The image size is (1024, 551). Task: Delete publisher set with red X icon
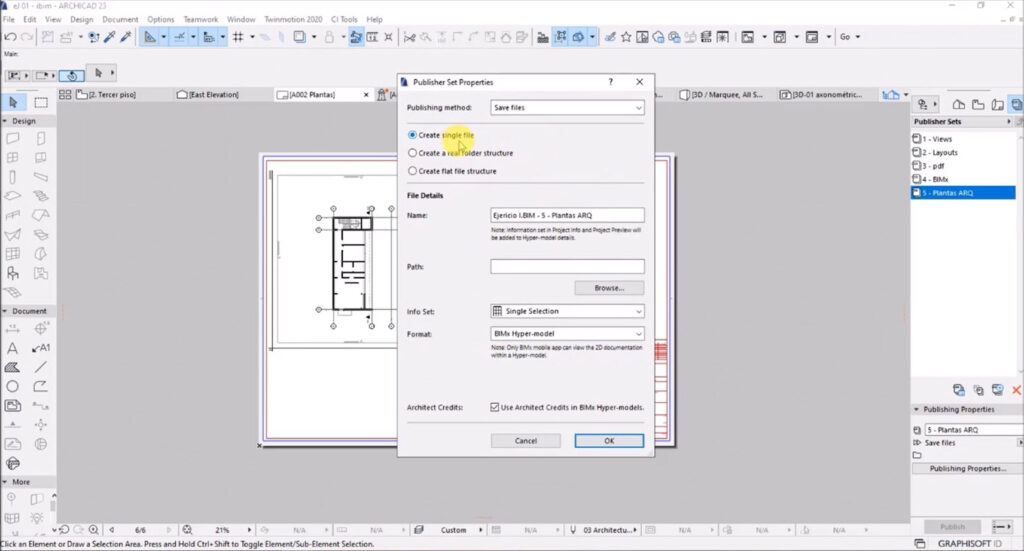[1016, 390]
